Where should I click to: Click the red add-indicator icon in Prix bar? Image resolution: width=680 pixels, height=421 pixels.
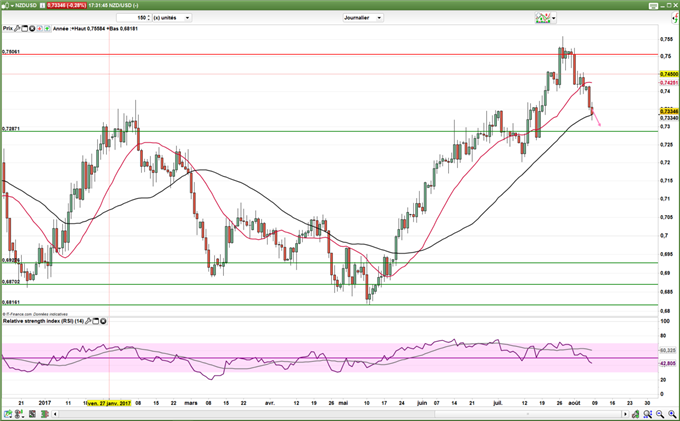tap(39, 29)
